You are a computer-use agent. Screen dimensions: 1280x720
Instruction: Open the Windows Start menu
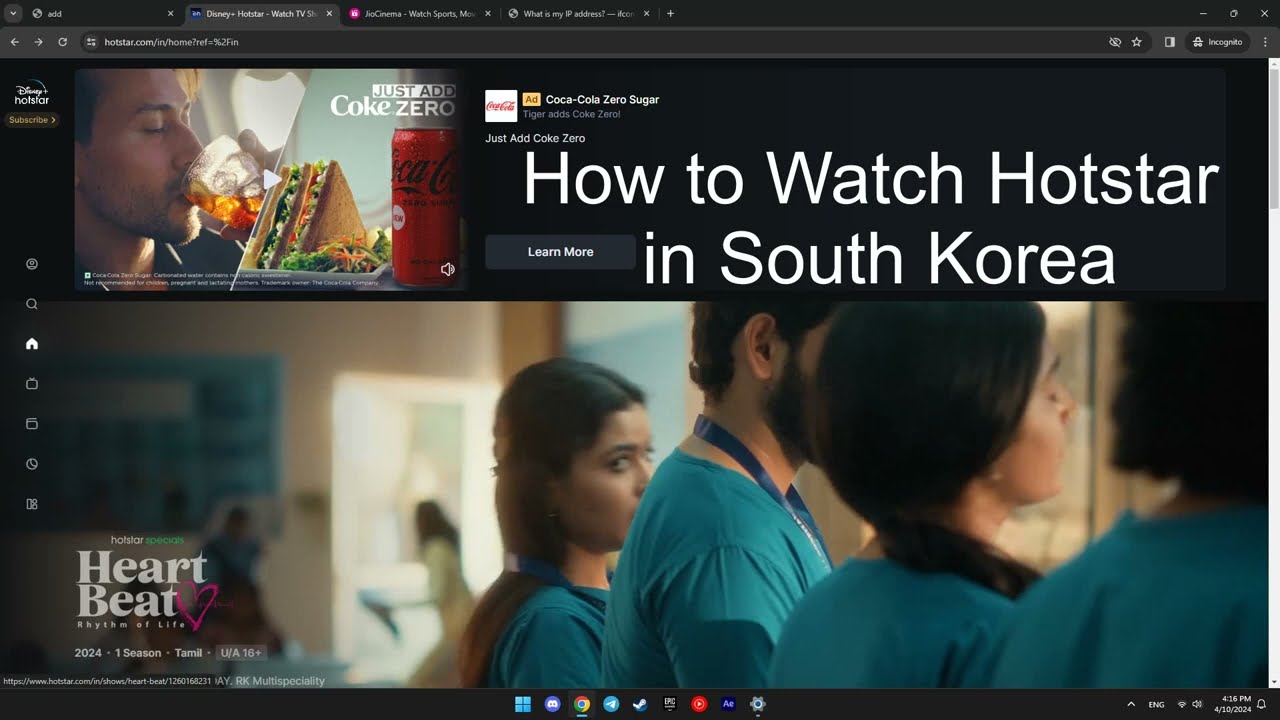coord(523,704)
